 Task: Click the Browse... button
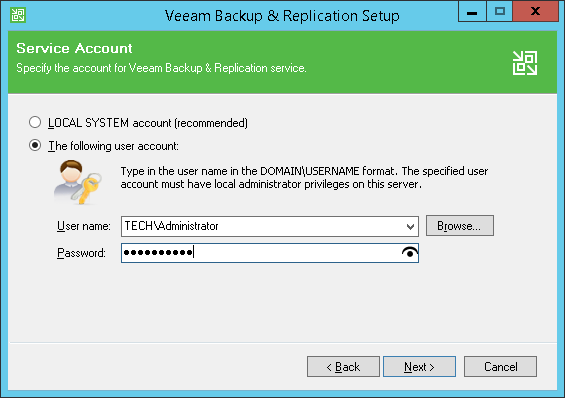459,226
